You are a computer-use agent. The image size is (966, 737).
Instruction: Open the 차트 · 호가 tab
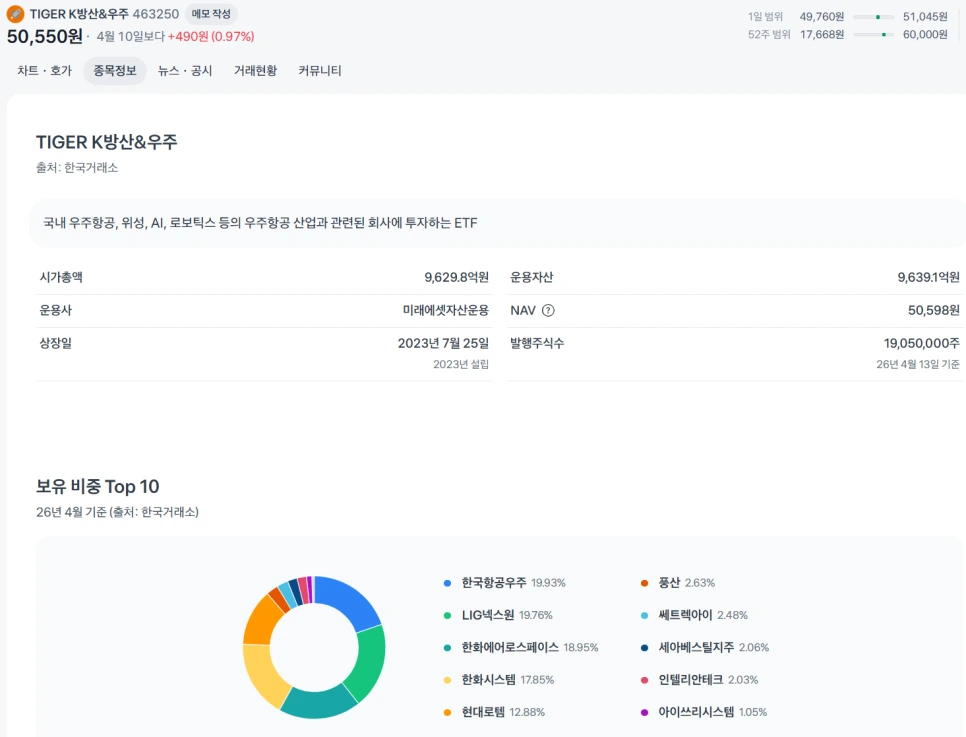[x=44, y=71]
